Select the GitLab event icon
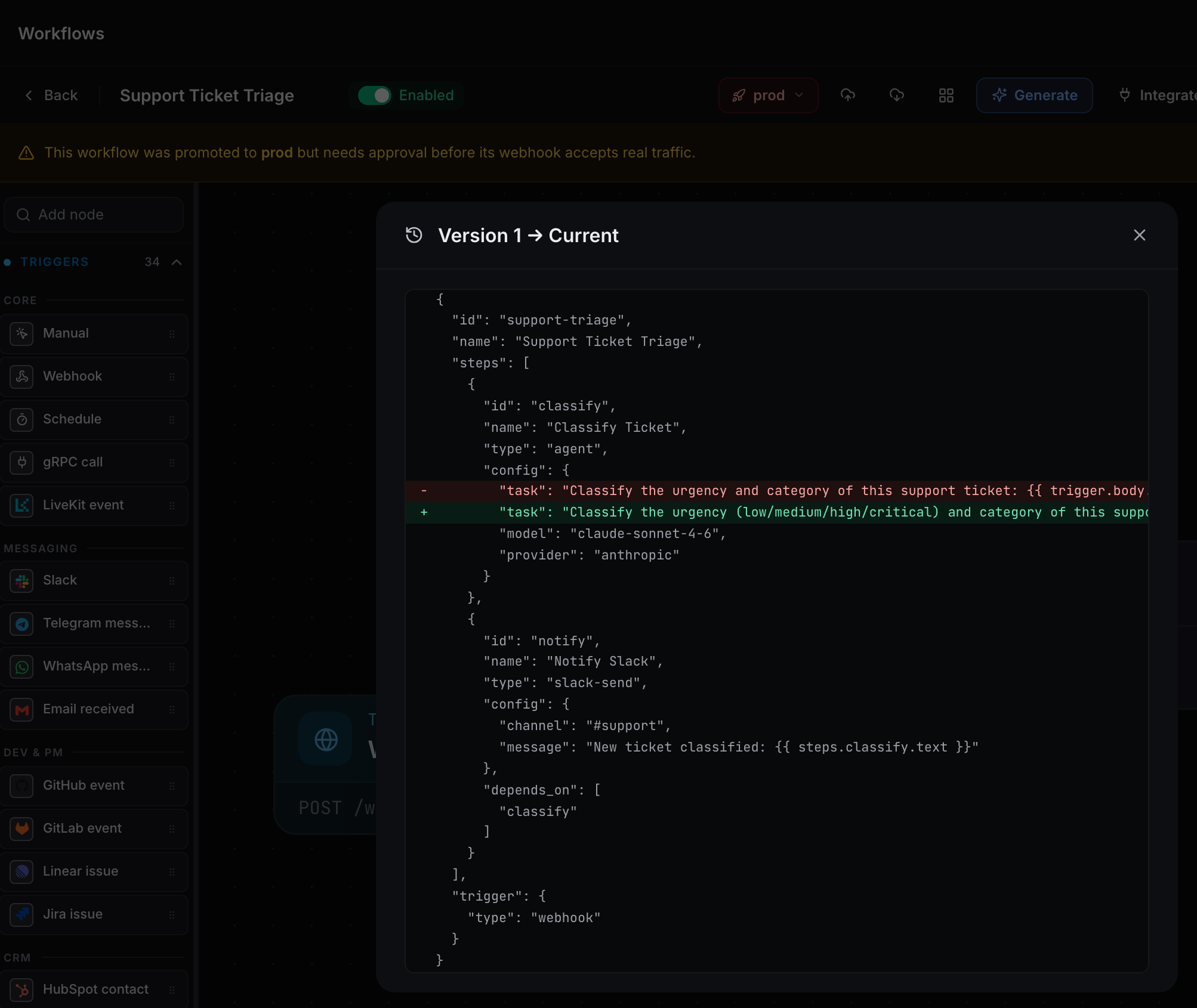1197x1008 pixels. coord(21,828)
